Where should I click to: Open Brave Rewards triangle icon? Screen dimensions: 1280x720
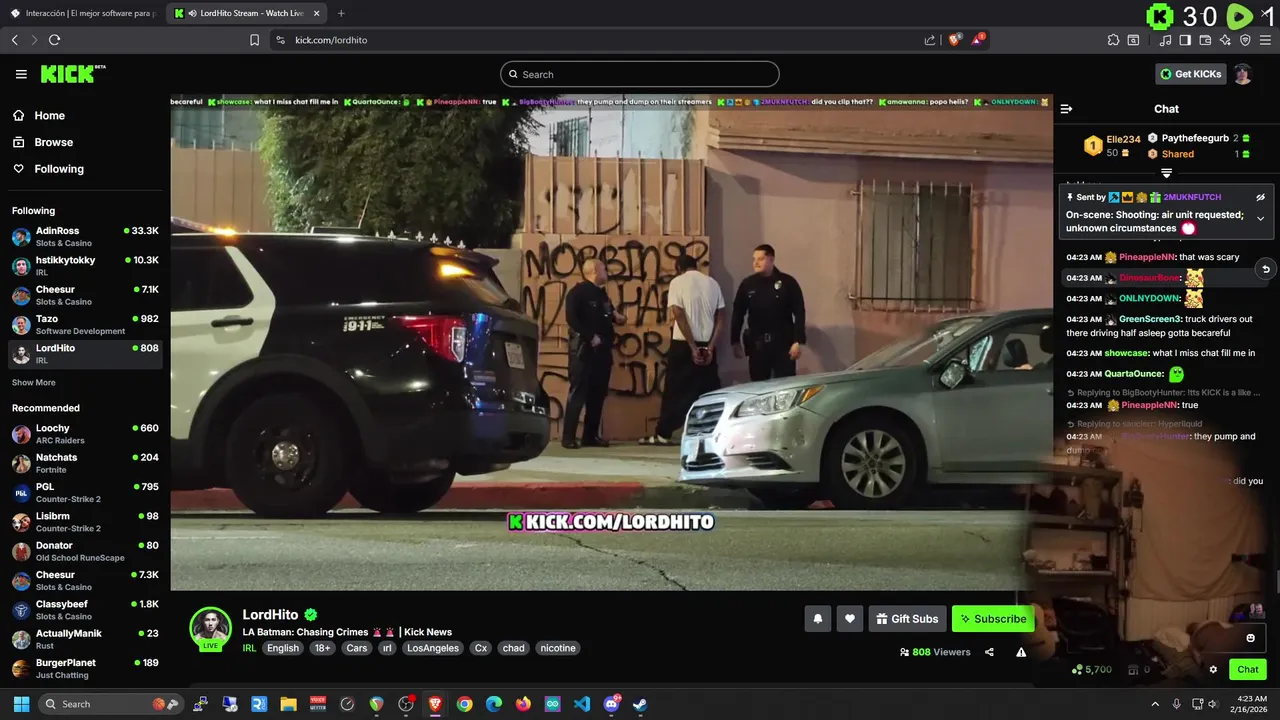coord(978,40)
